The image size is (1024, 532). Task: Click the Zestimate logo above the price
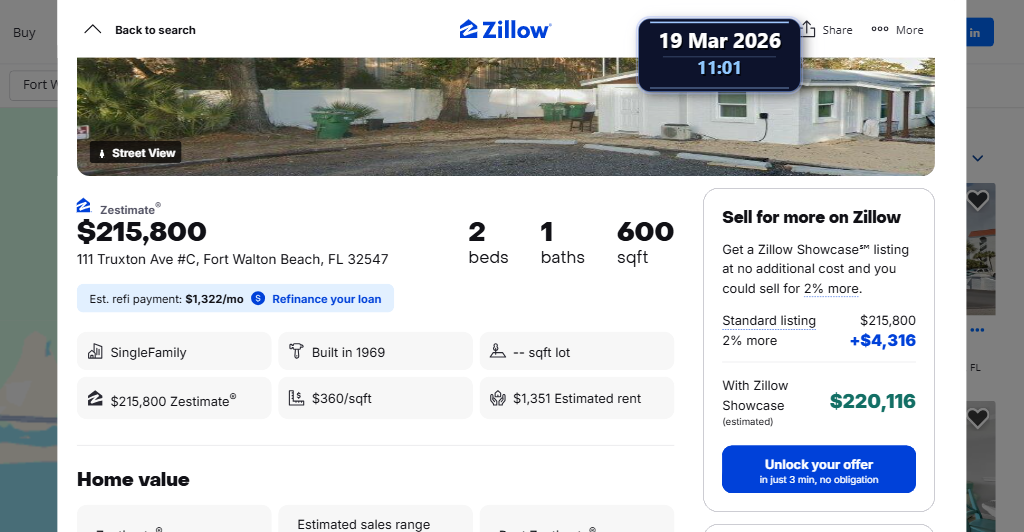[84, 206]
